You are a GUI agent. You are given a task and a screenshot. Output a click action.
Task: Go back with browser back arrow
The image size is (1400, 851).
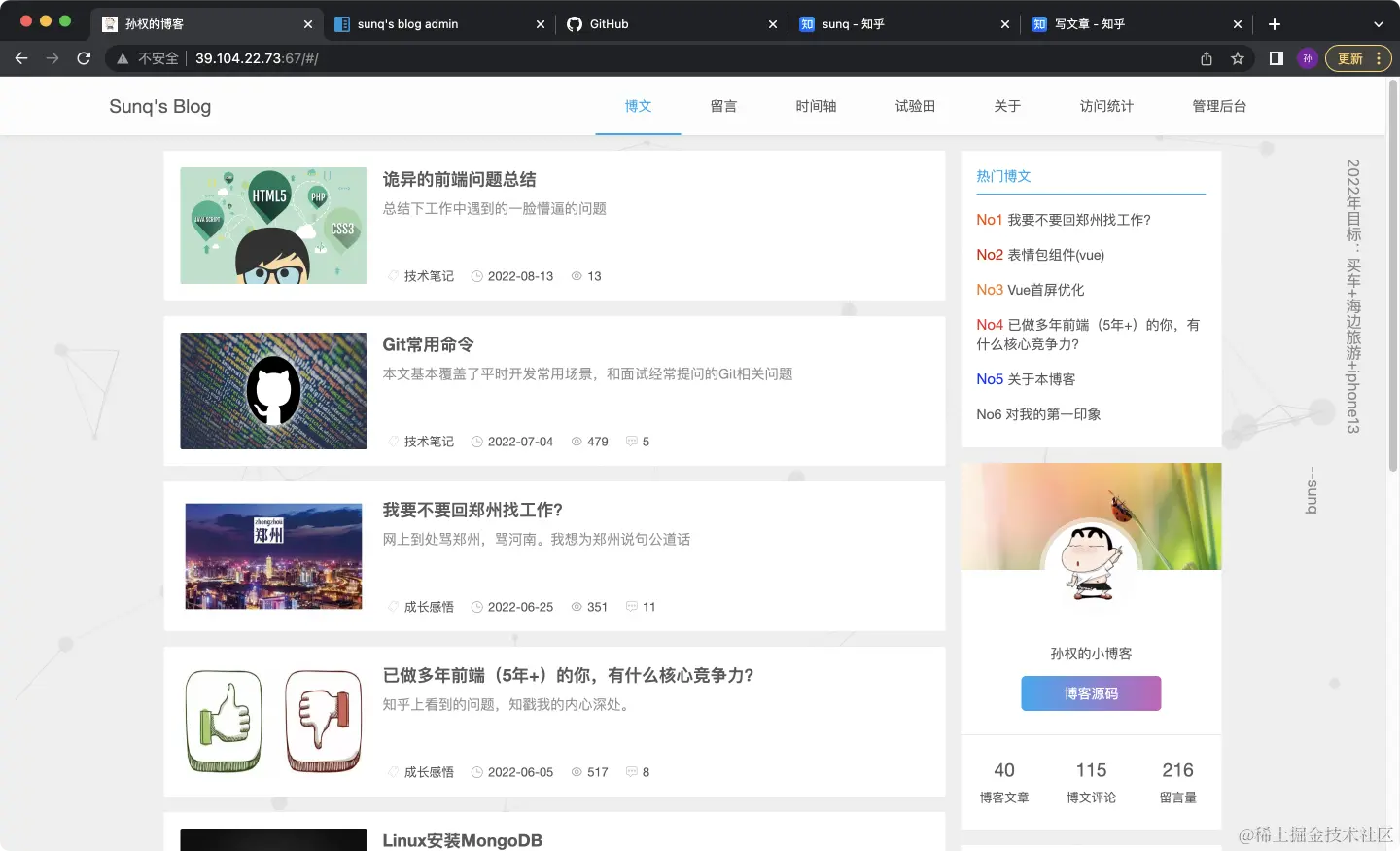coord(21,58)
